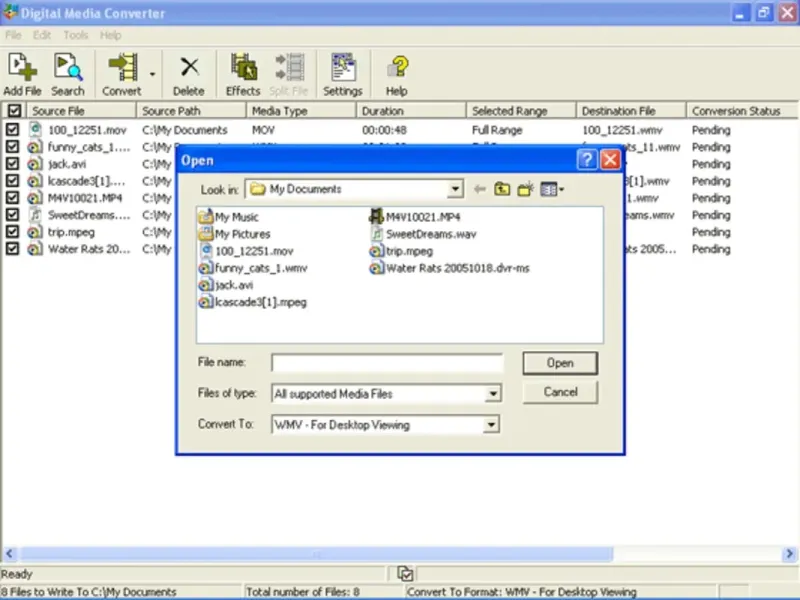Expand the Look in folder dropdown
The width and height of the screenshot is (800, 600).
455,189
